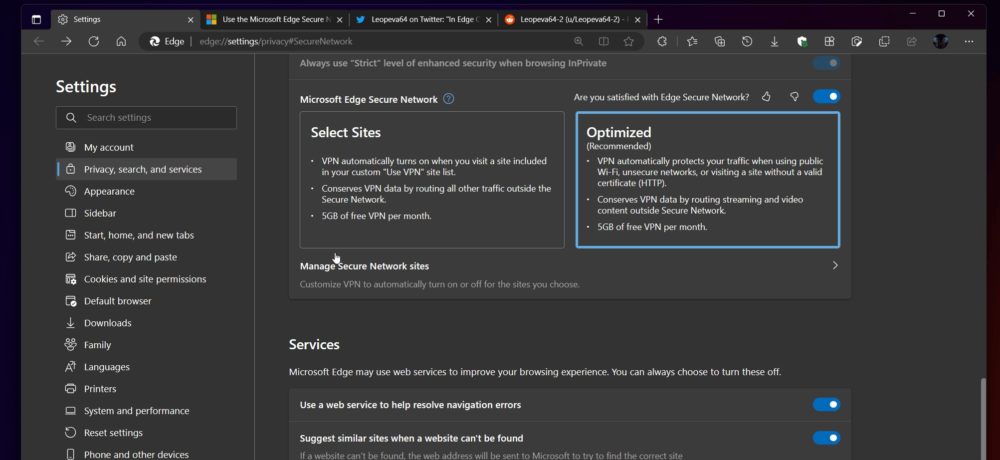Click the thumbs down feedback icon
1000x460 pixels.
(794, 97)
